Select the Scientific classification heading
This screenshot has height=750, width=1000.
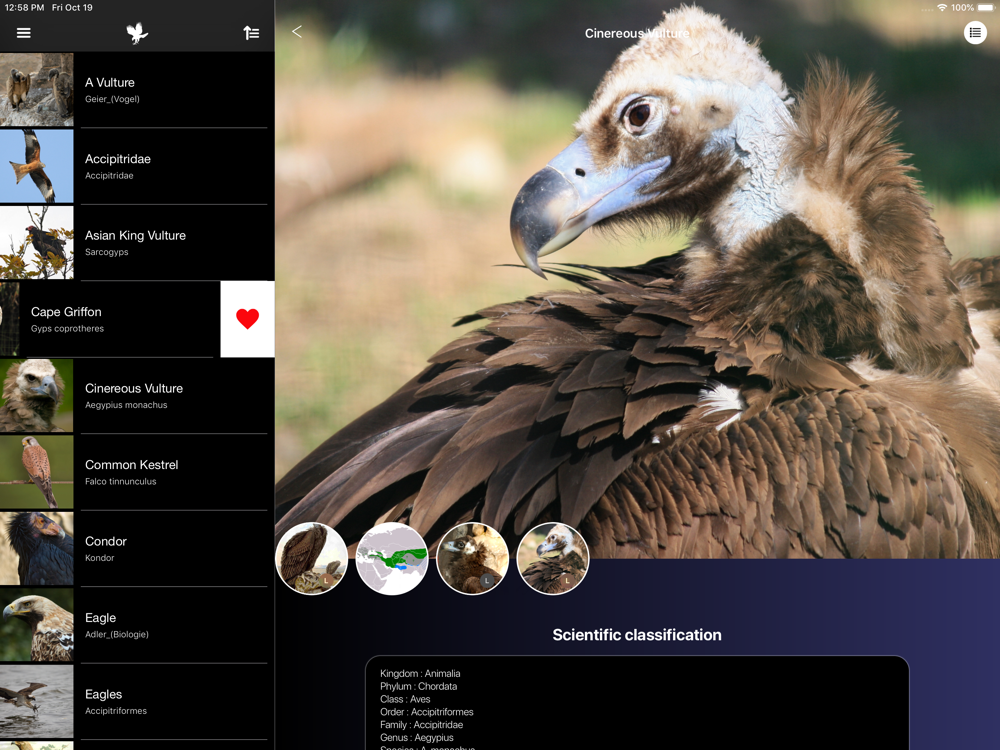click(637, 635)
